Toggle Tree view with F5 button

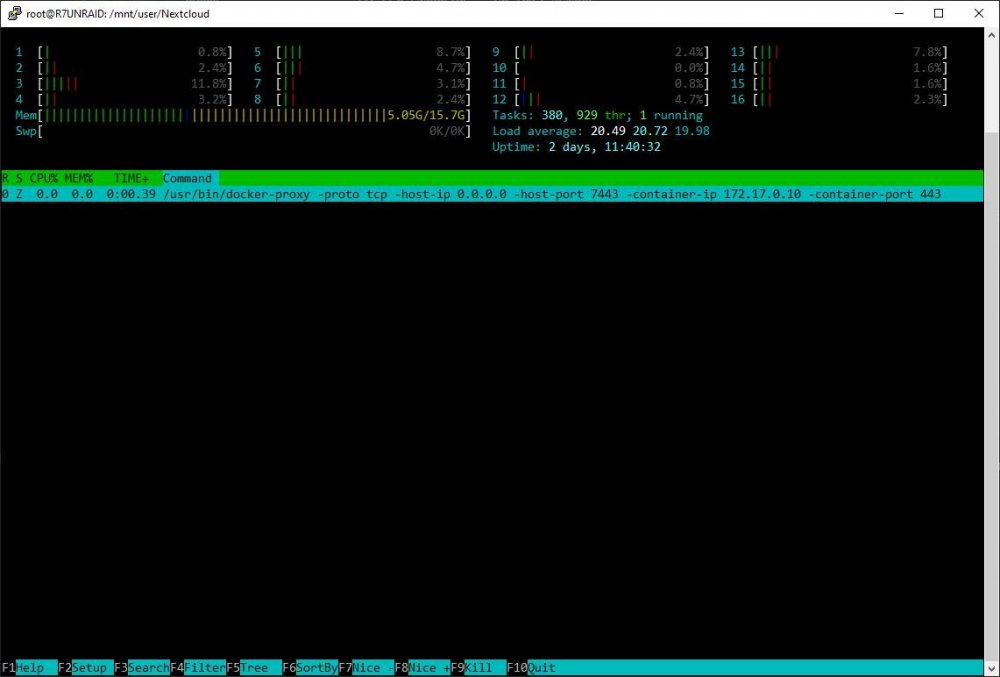pos(254,667)
